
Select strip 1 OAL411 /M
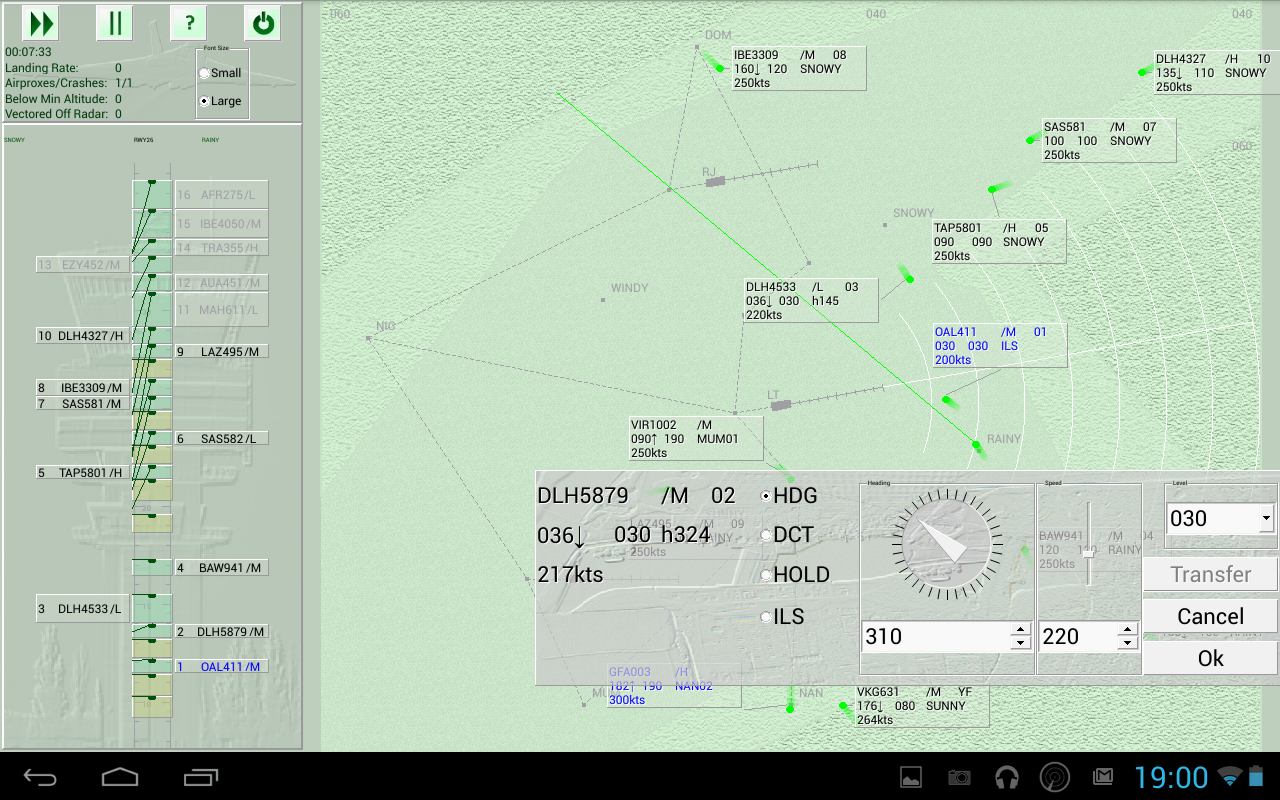tap(221, 666)
